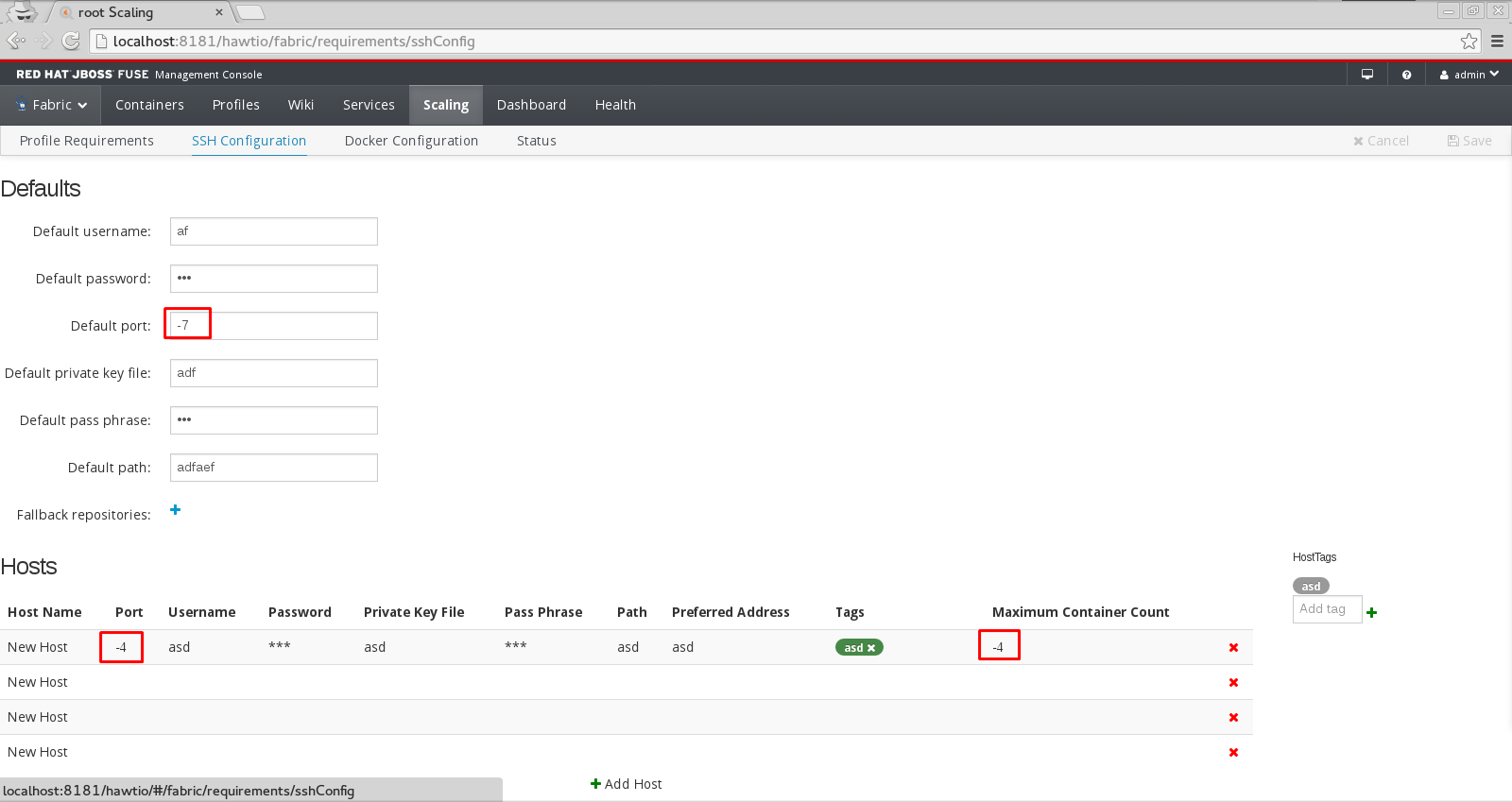Click Private Key File cell asd
The width and height of the screenshot is (1512, 802).
point(375,647)
